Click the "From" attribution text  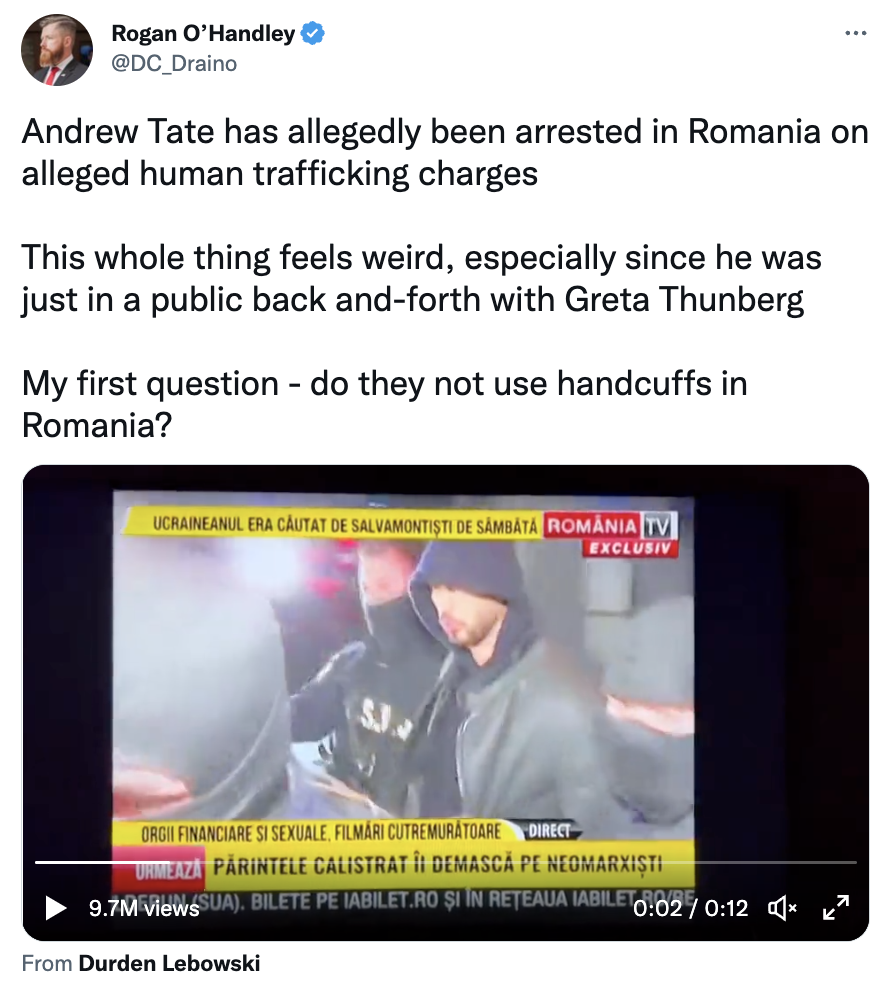(x=47, y=963)
